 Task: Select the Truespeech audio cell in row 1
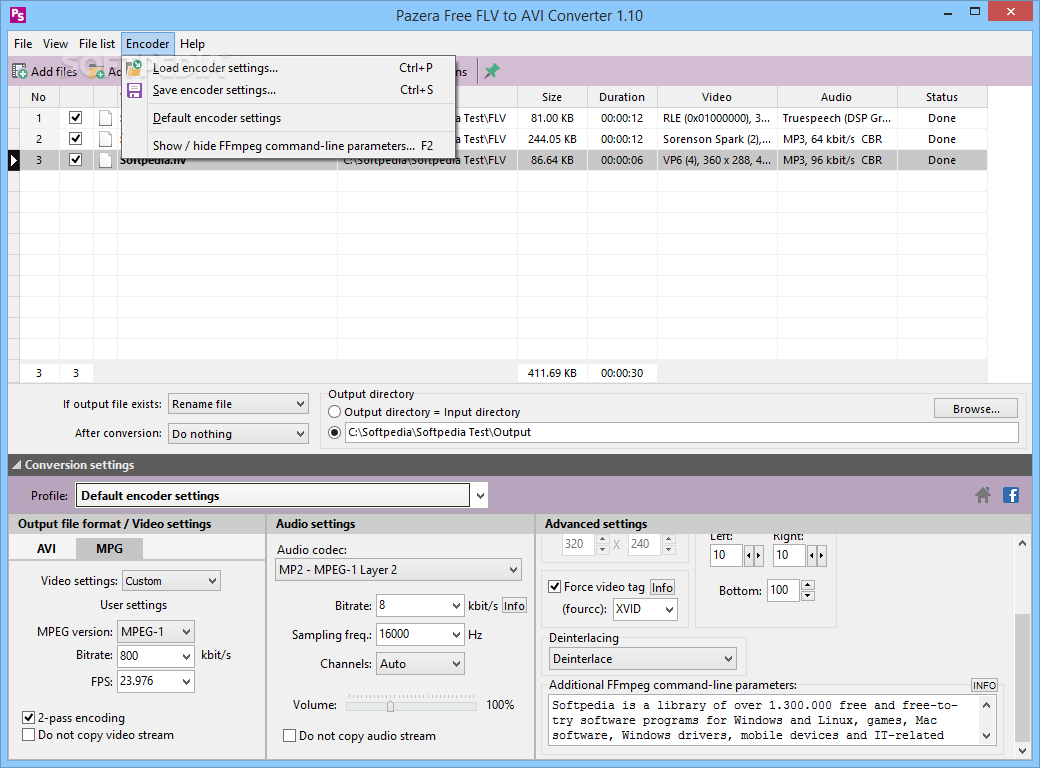pos(837,118)
